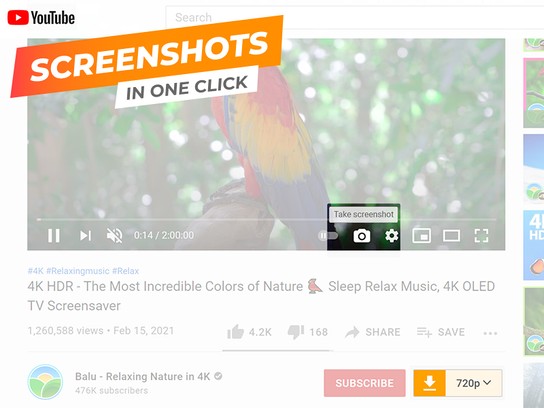
Task: Download video with orange arrow button
Action: click(430, 383)
